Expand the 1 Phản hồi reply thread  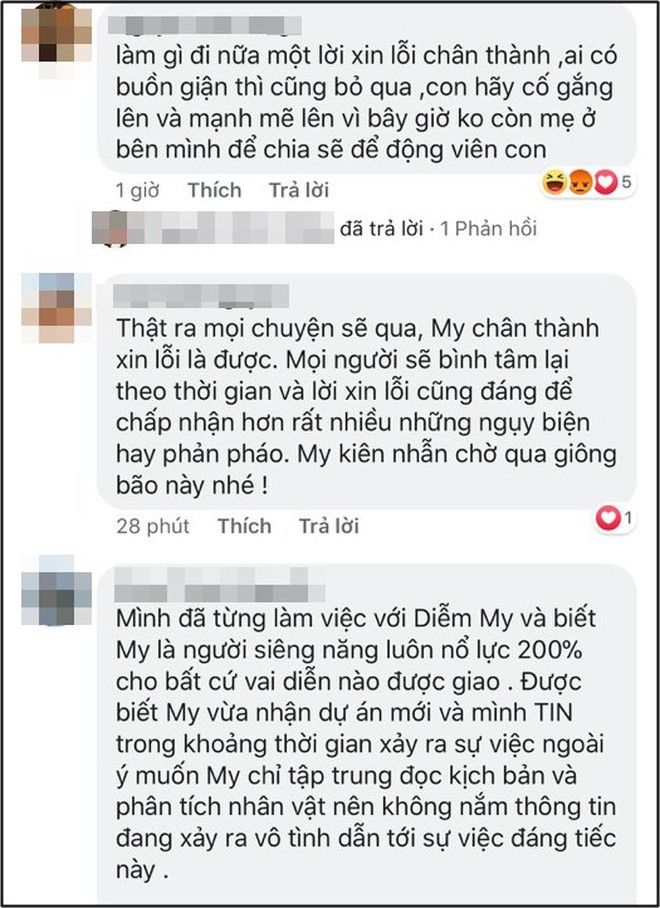coord(489,228)
